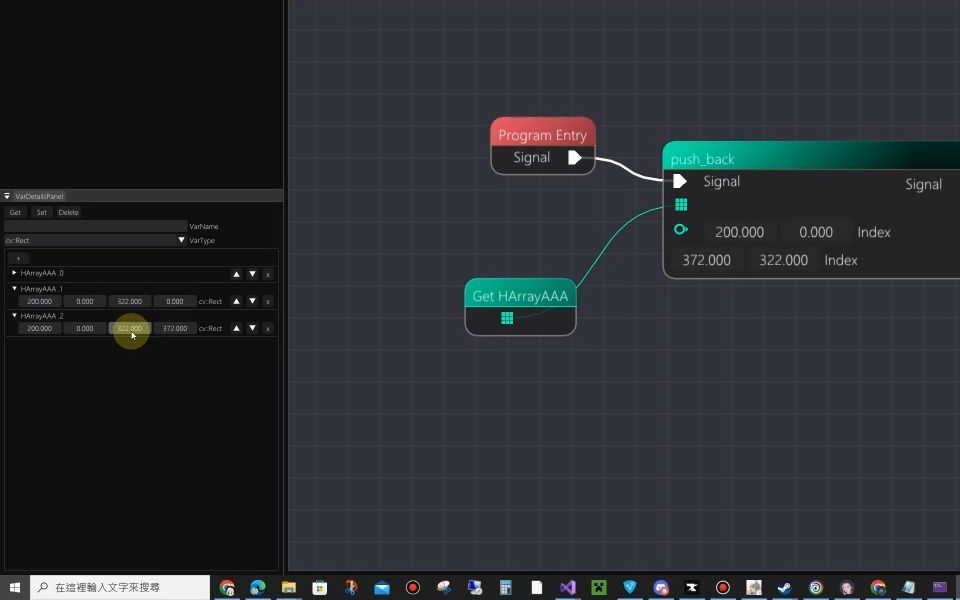The image size is (960, 600).
Task: Move HArrayAAA .1 element up
Action: (x=236, y=301)
